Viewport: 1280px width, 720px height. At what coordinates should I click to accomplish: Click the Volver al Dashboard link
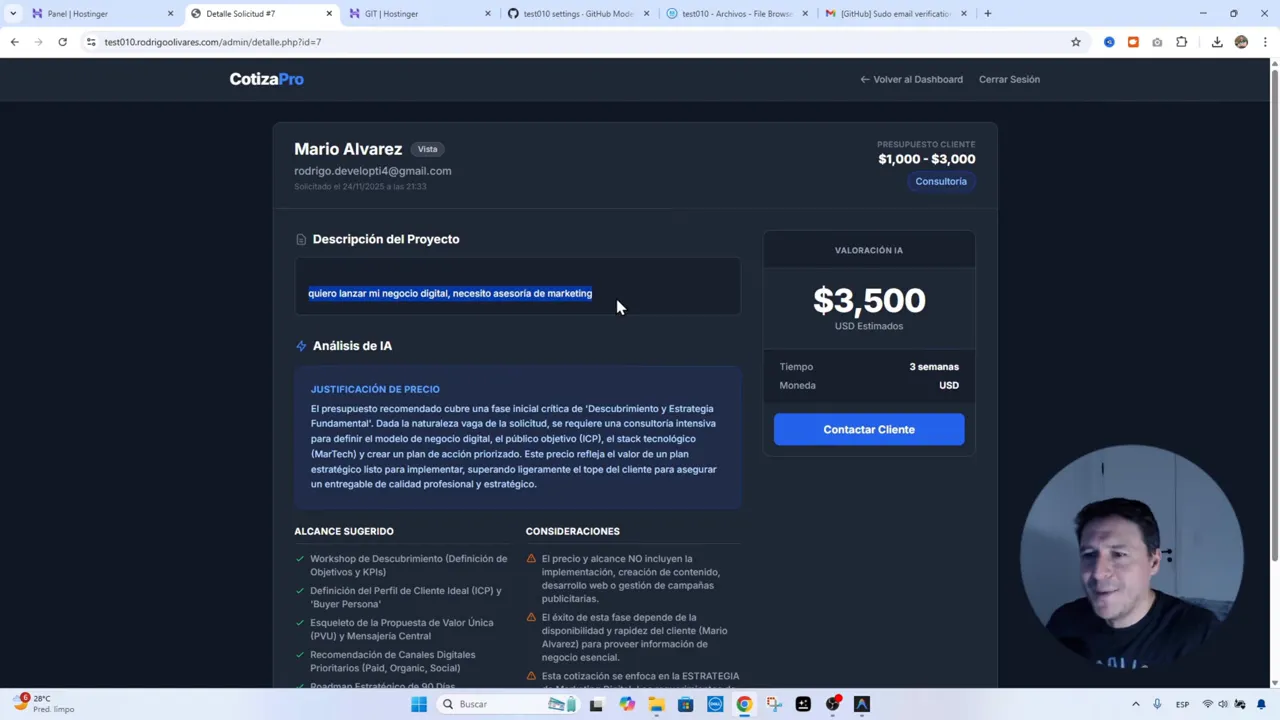[x=911, y=79]
